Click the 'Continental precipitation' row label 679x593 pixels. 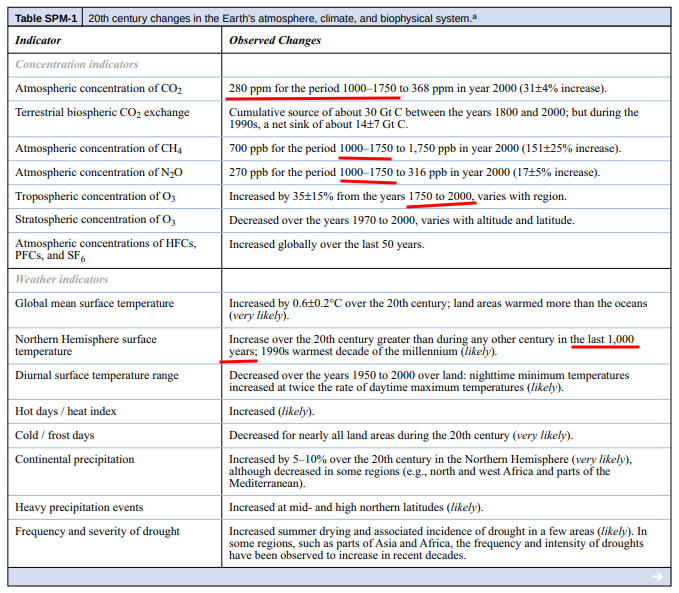74,459
